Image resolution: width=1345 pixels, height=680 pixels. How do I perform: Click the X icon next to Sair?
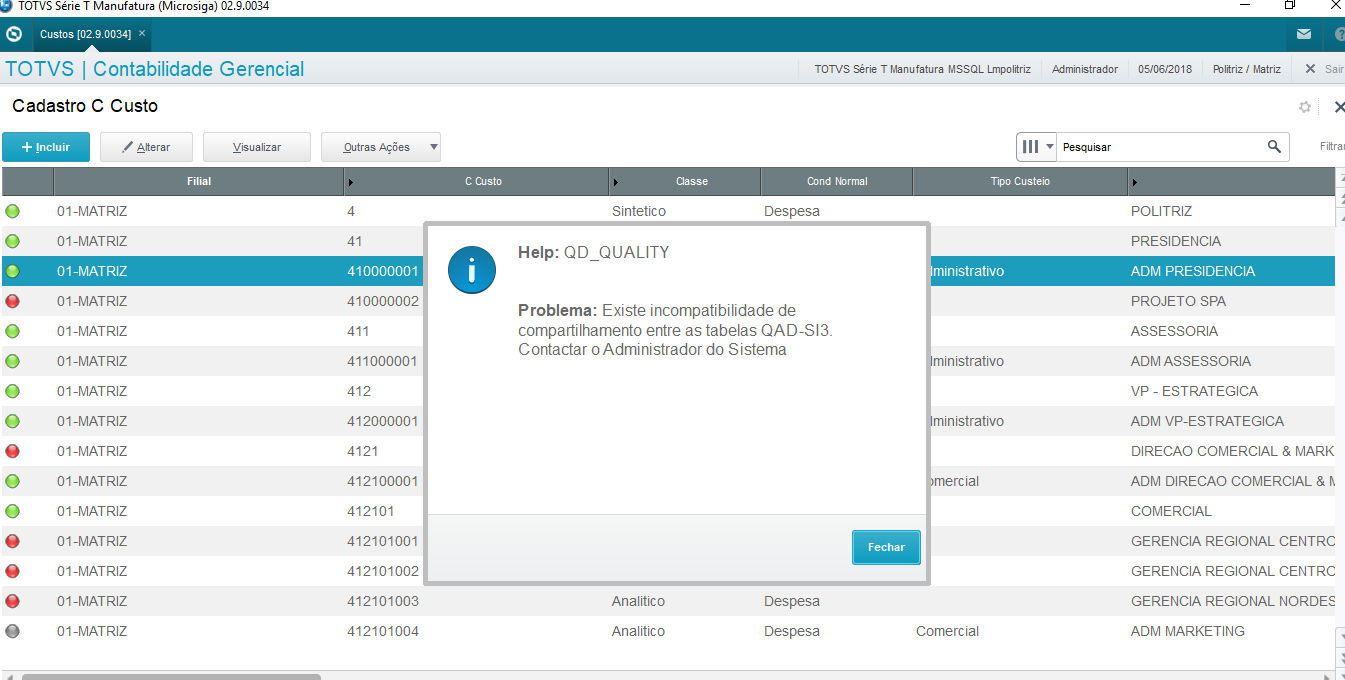point(1310,69)
